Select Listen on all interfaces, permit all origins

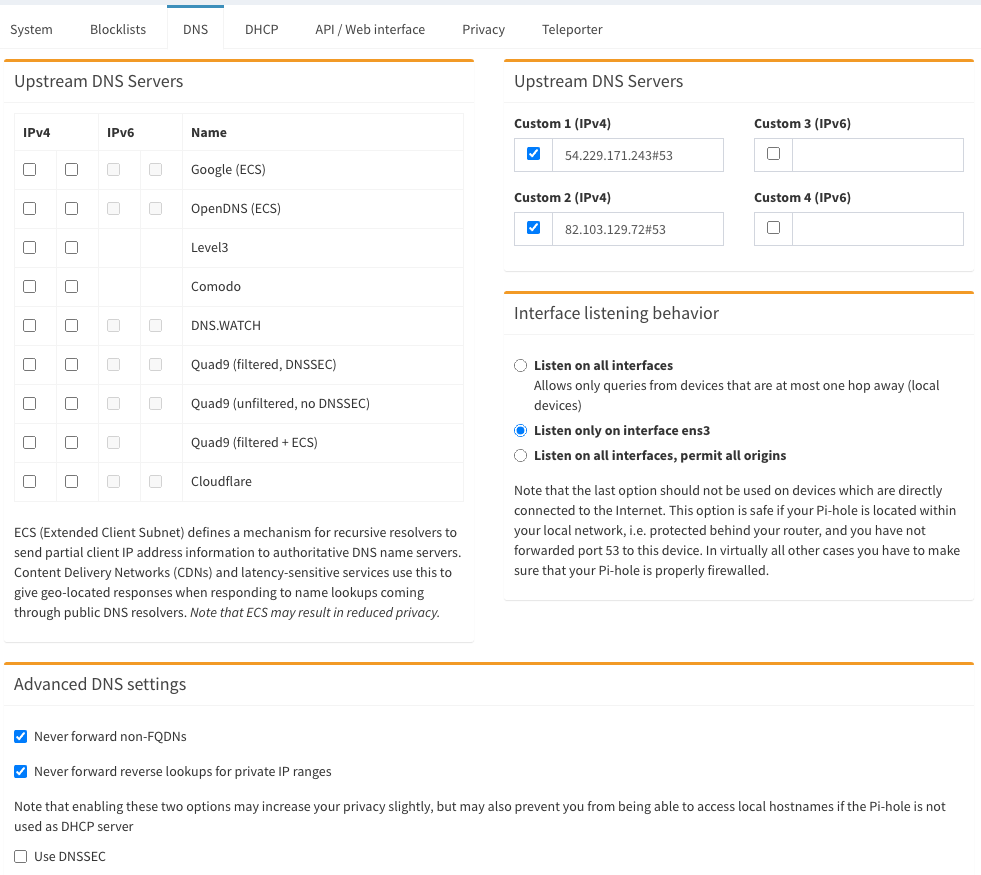click(x=520, y=456)
